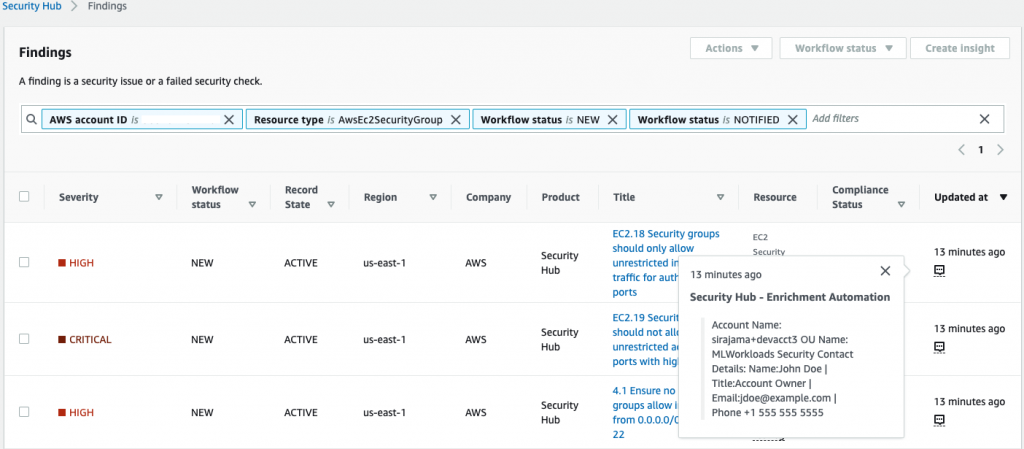Sort by the Updated at column
The image size is (1024, 449).
point(1003,197)
